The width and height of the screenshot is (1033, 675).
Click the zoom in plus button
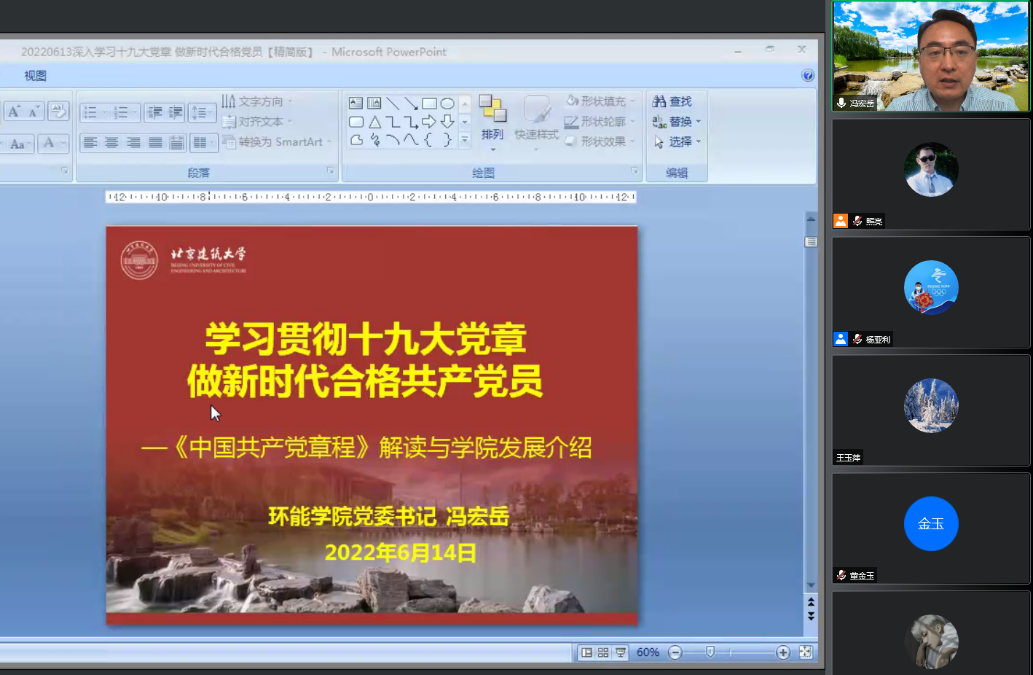(x=783, y=652)
